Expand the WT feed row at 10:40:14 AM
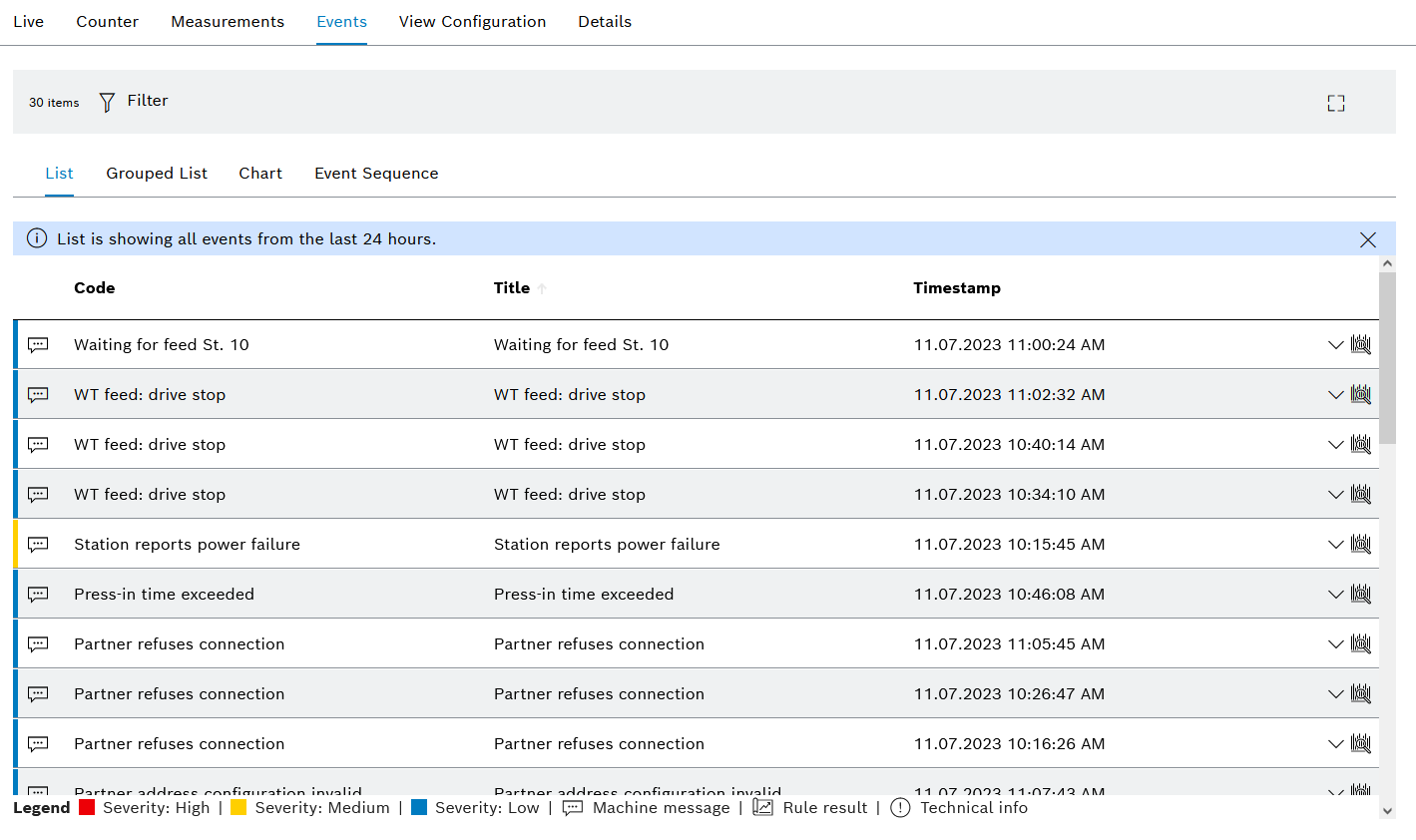The height and width of the screenshot is (840, 1416). (1335, 445)
